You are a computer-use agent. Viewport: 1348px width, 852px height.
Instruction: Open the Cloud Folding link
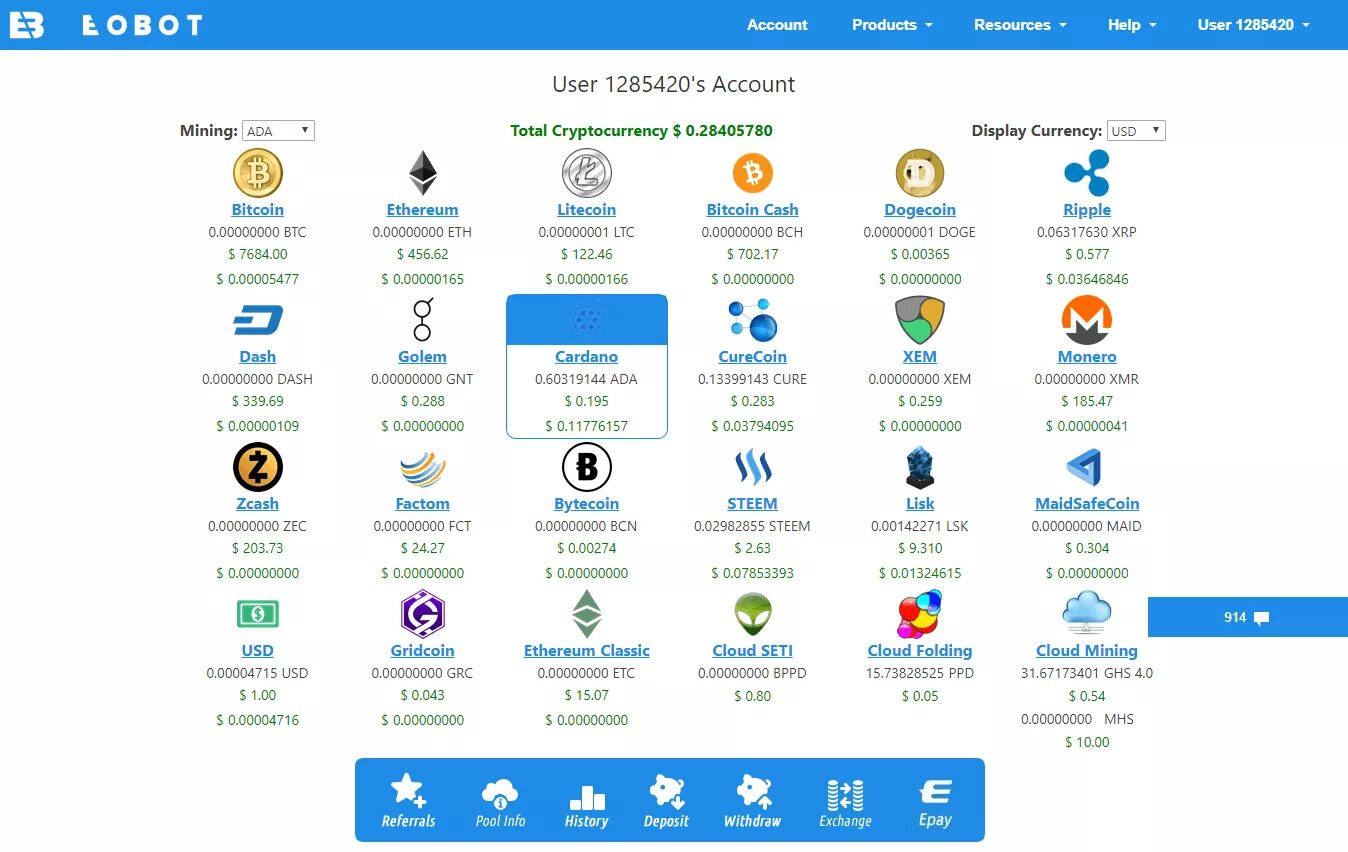pyautogui.click(x=920, y=651)
